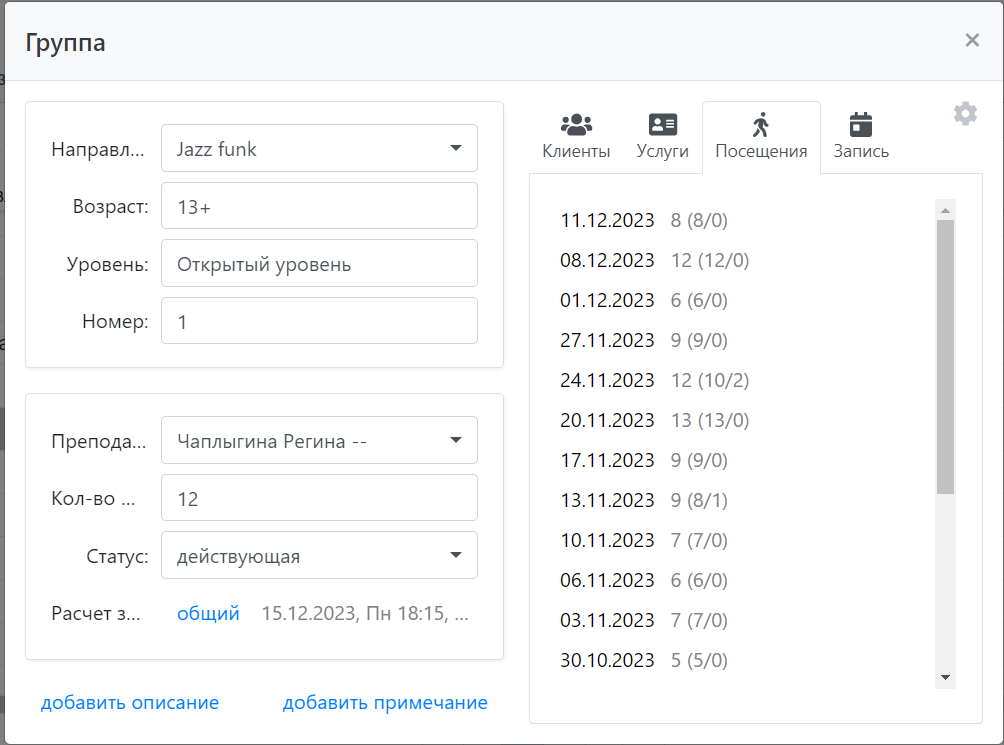The height and width of the screenshot is (745, 1004).
Task: Open the Запись calendar icon
Action: pyautogui.click(x=859, y=125)
